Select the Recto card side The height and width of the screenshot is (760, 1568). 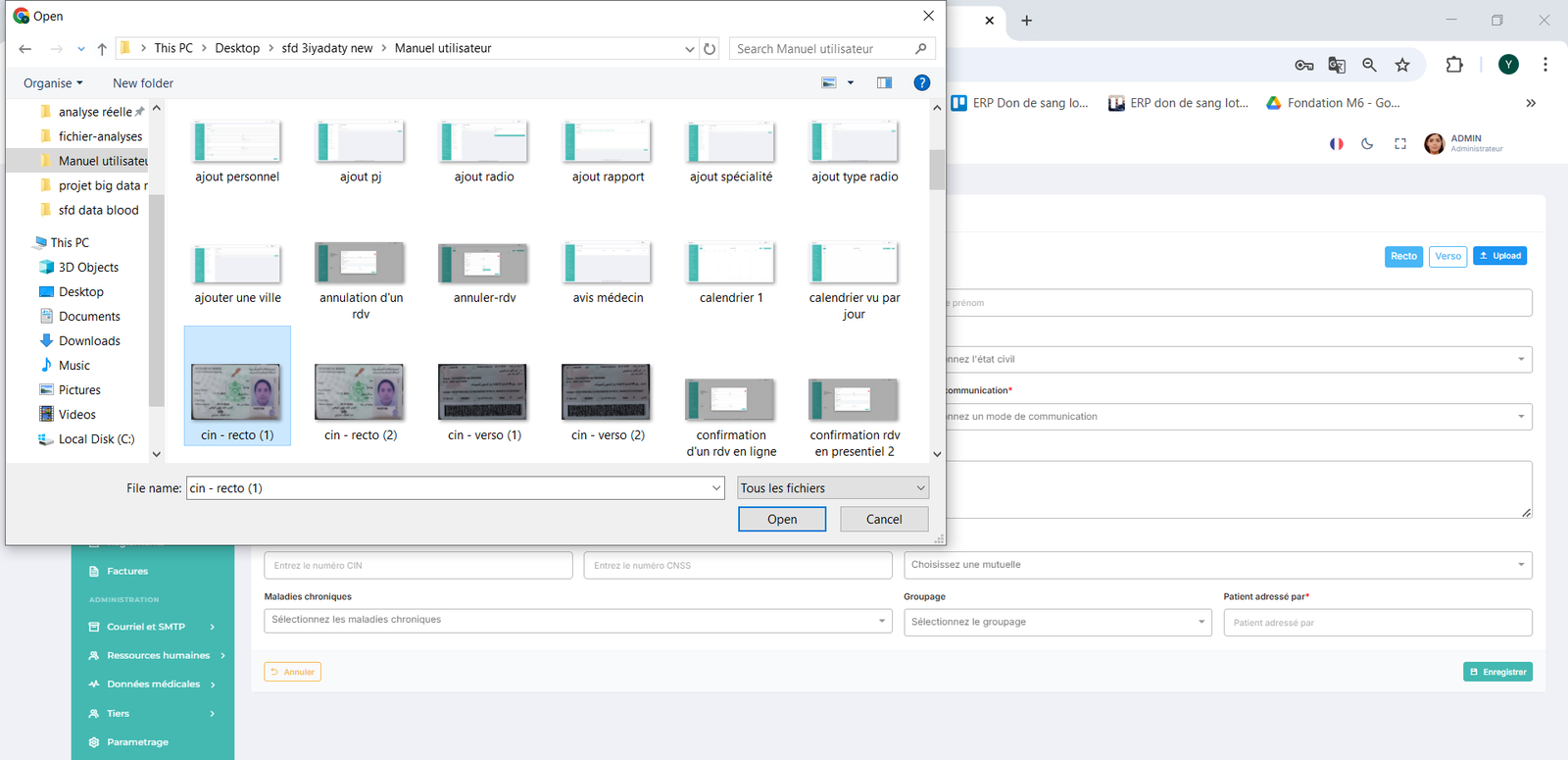(x=1403, y=256)
